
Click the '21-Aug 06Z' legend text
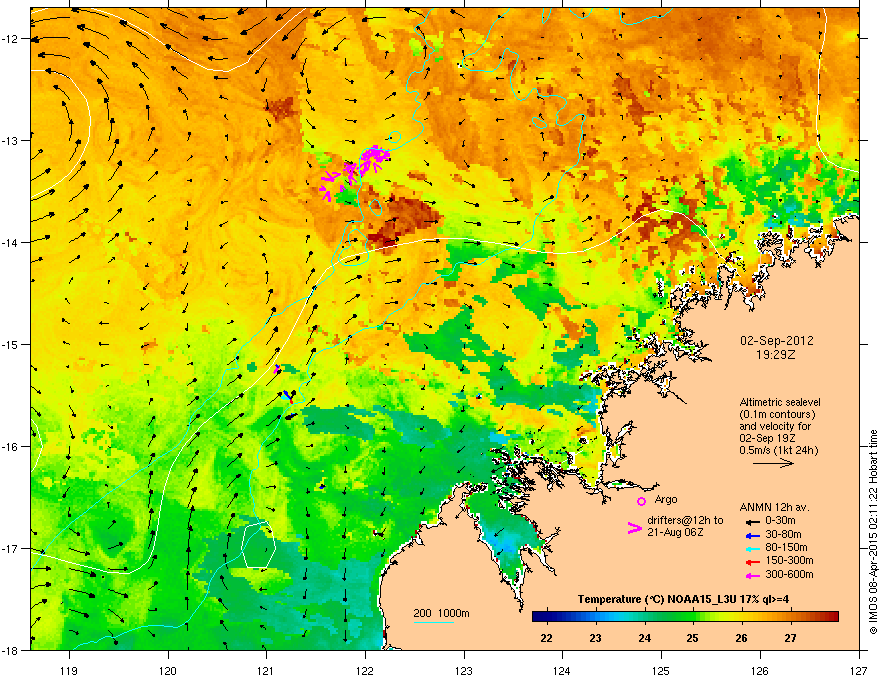(675, 532)
